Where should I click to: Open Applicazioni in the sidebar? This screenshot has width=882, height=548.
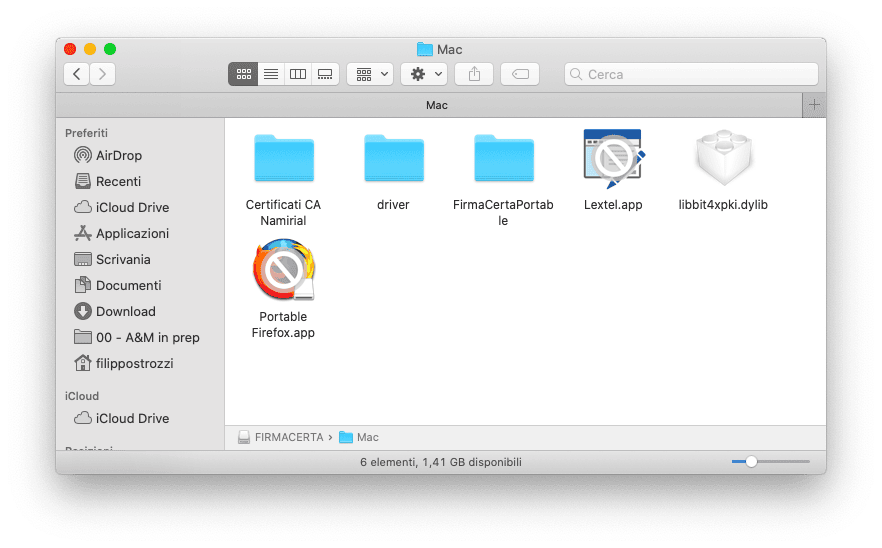122,233
